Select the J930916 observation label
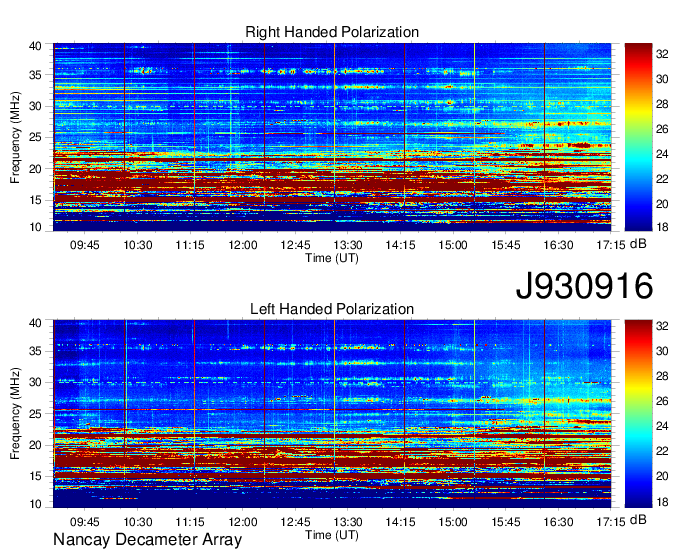This screenshot has width=680, height=552. [x=584, y=286]
